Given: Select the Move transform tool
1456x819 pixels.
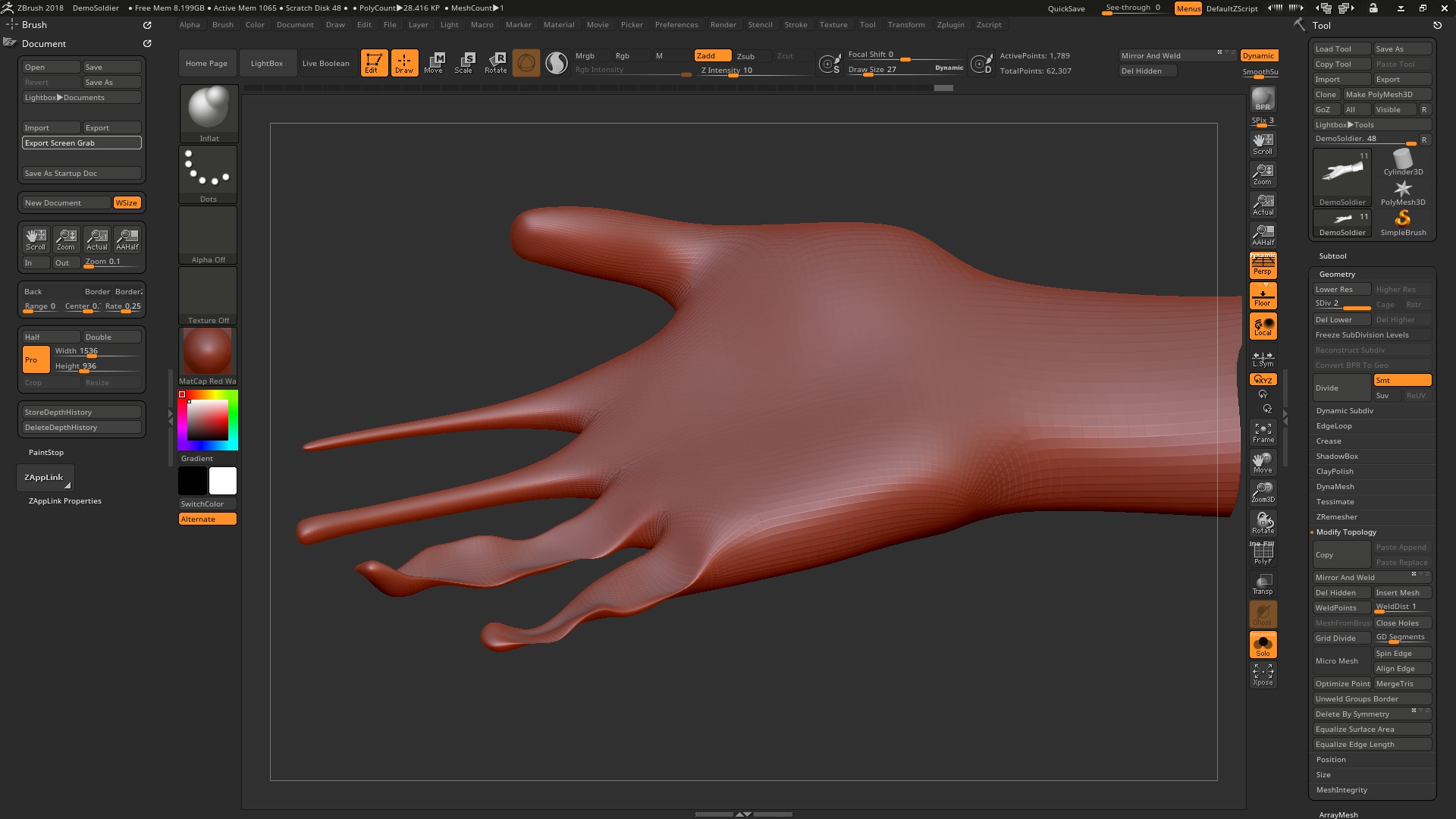Looking at the screenshot, I should point(434,63).
